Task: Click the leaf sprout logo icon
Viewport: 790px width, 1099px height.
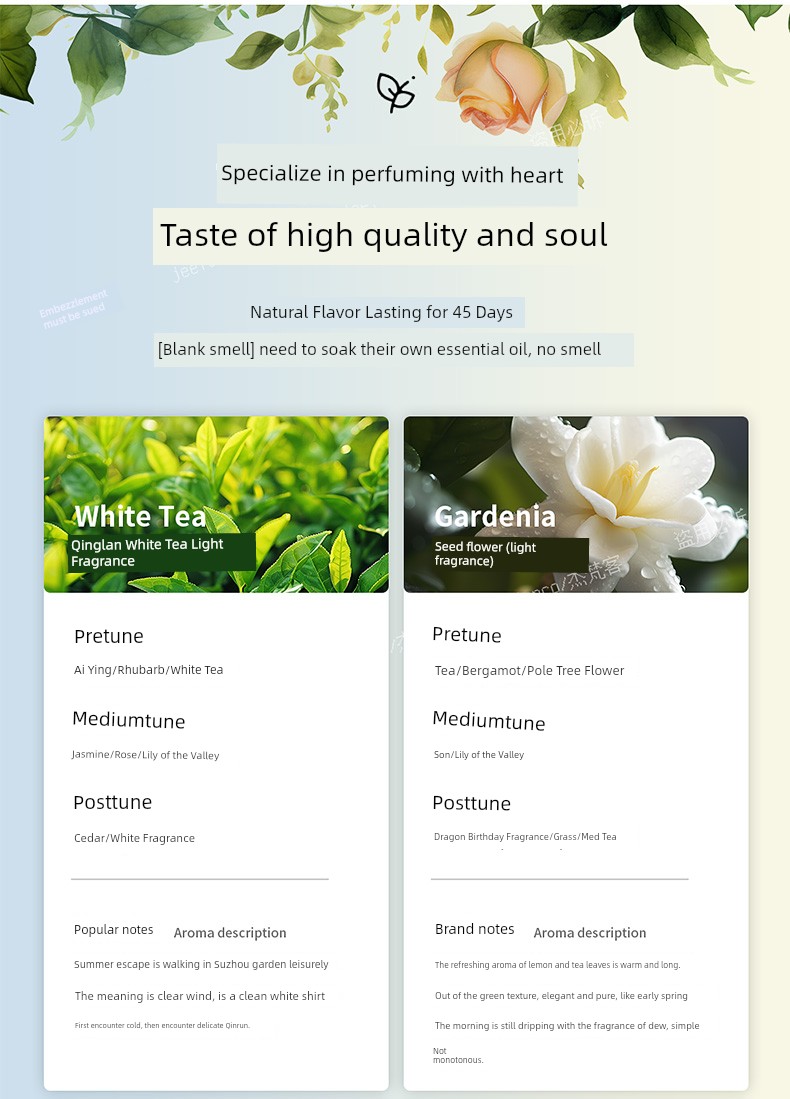Action: [x=395, y=92]
